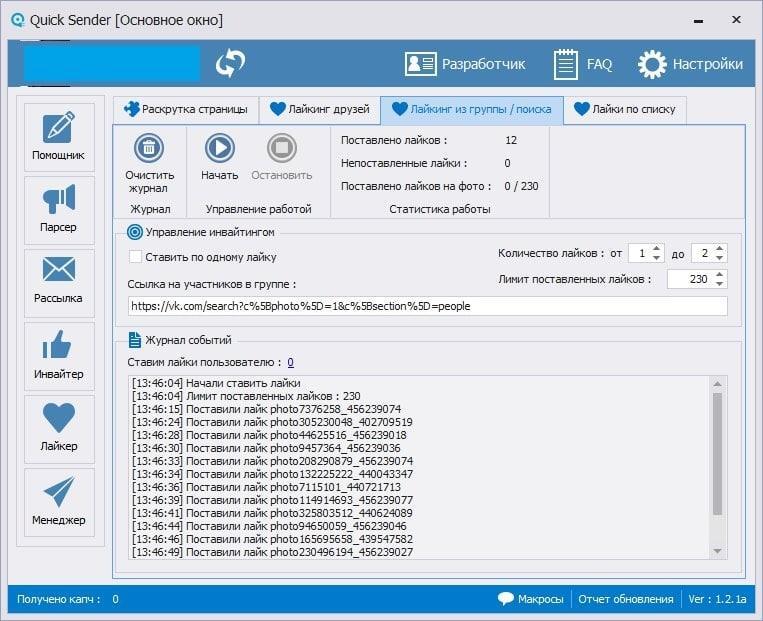Click the Поставлено лайков value 12

(x=511, y=140)
